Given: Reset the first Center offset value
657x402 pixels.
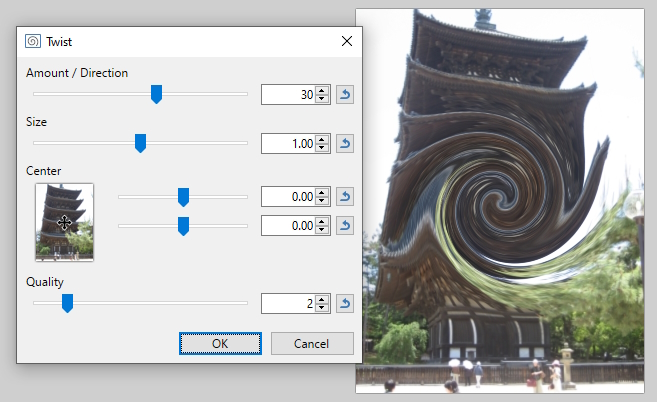Looking at the screenshot, I should tap(345, 197).
